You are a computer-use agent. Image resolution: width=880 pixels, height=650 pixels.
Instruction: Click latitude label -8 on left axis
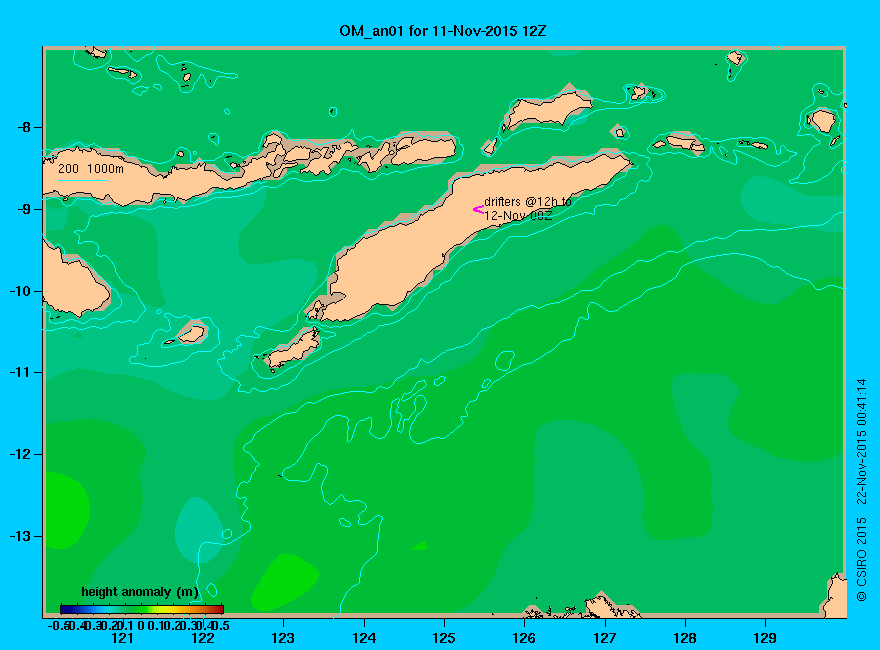pyautogui.click(x=24, y=127)
